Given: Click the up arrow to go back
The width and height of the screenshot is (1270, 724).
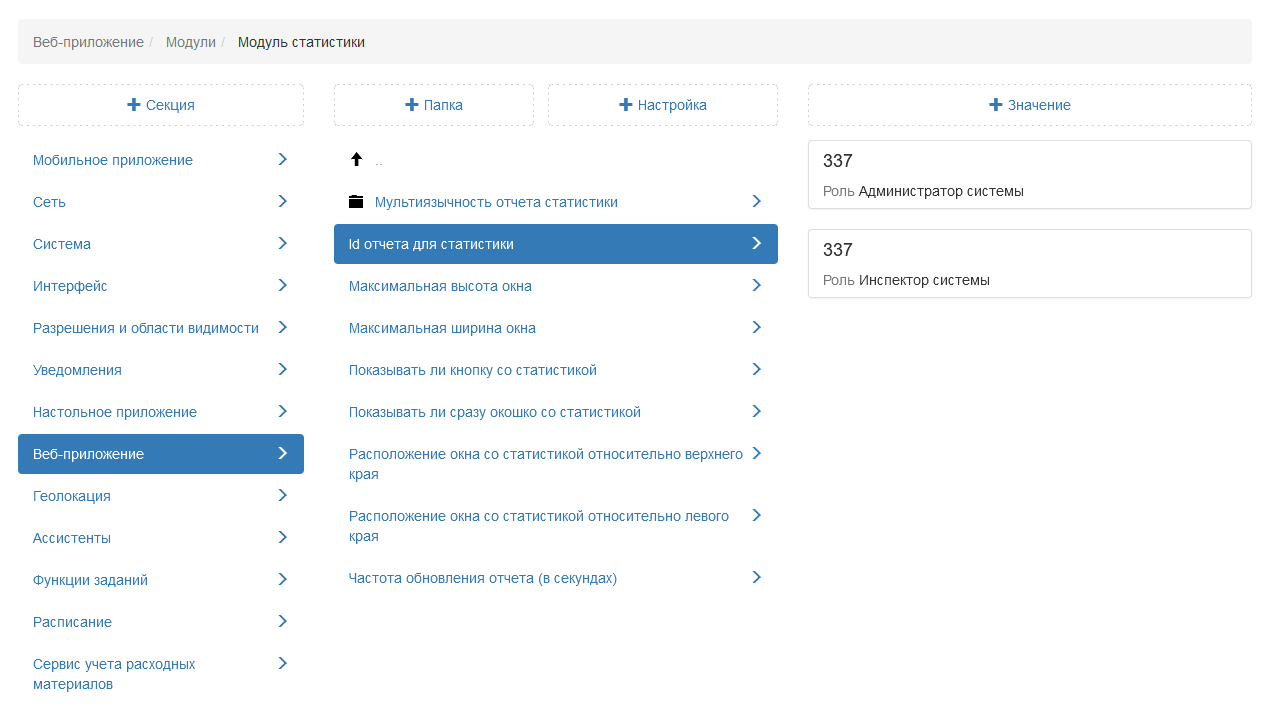Looking at the screenshot, I should (356, 160).
